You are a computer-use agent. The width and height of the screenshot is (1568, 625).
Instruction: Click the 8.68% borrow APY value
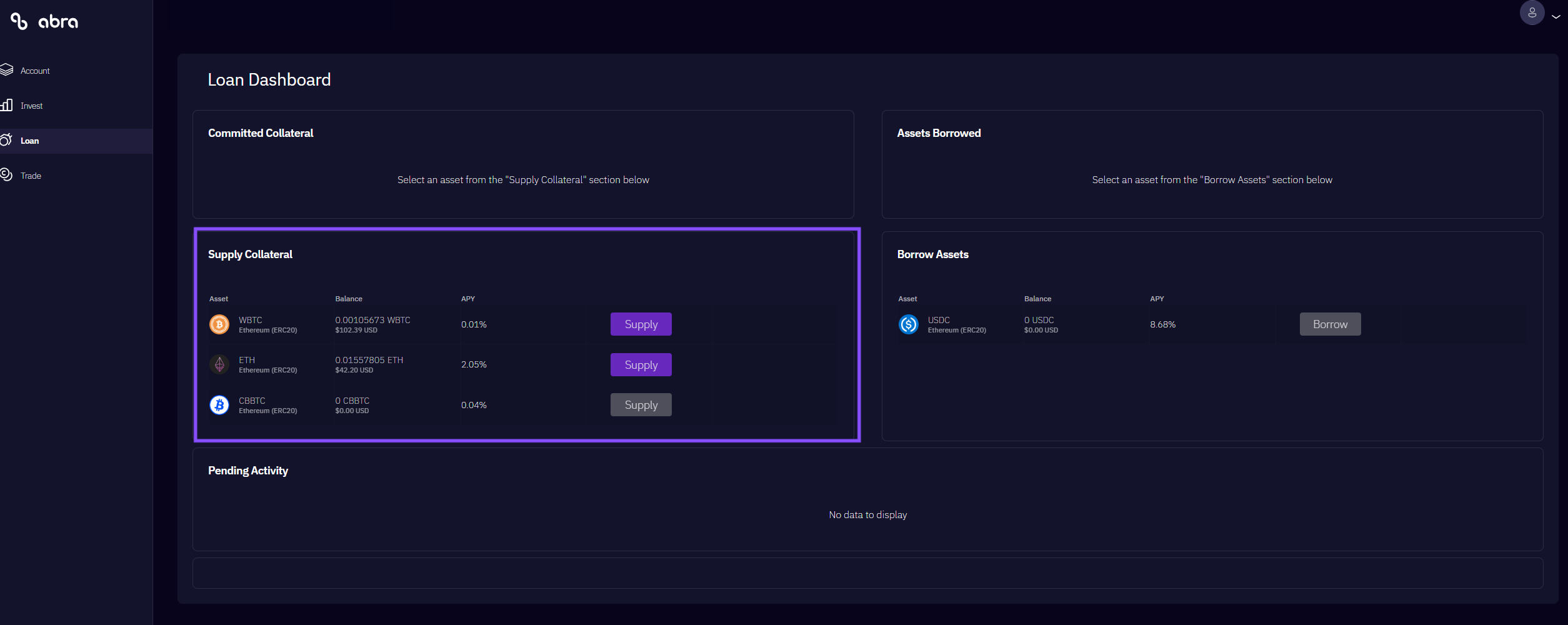pos(1163,324)
